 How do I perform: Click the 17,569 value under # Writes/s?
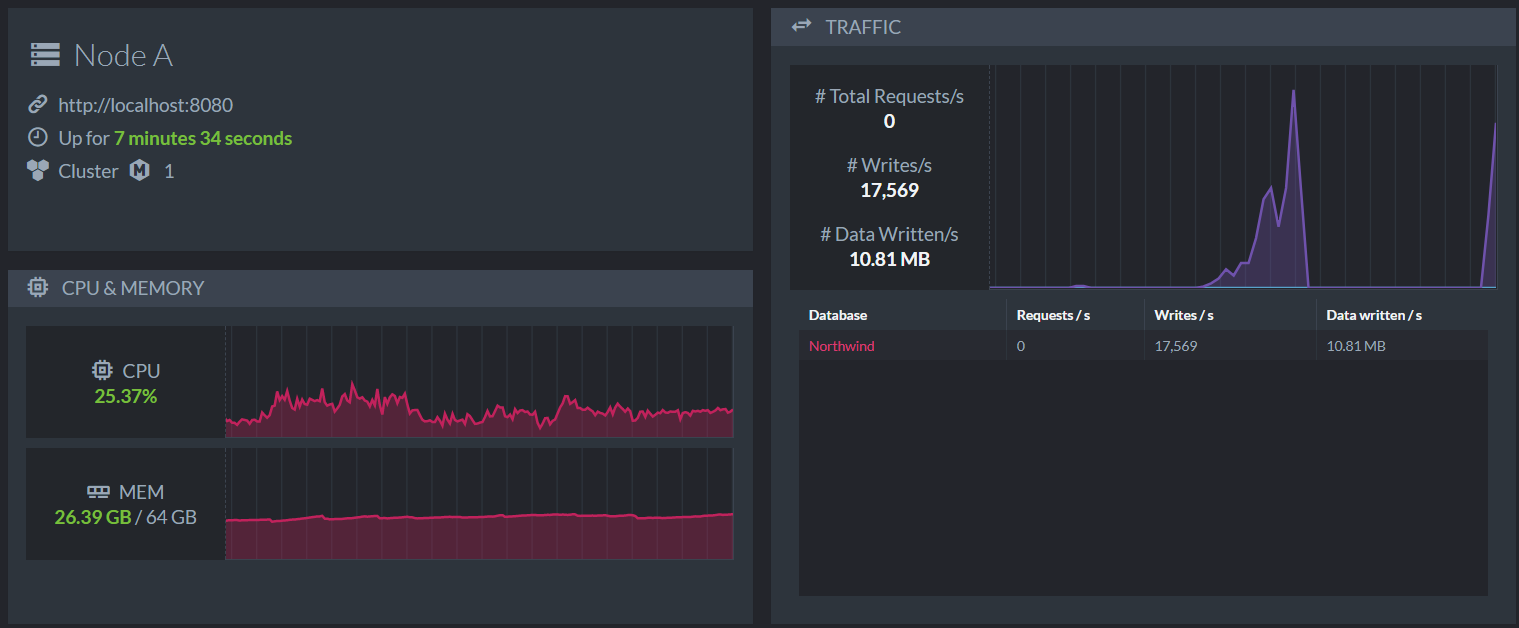[x=889, y=190]
